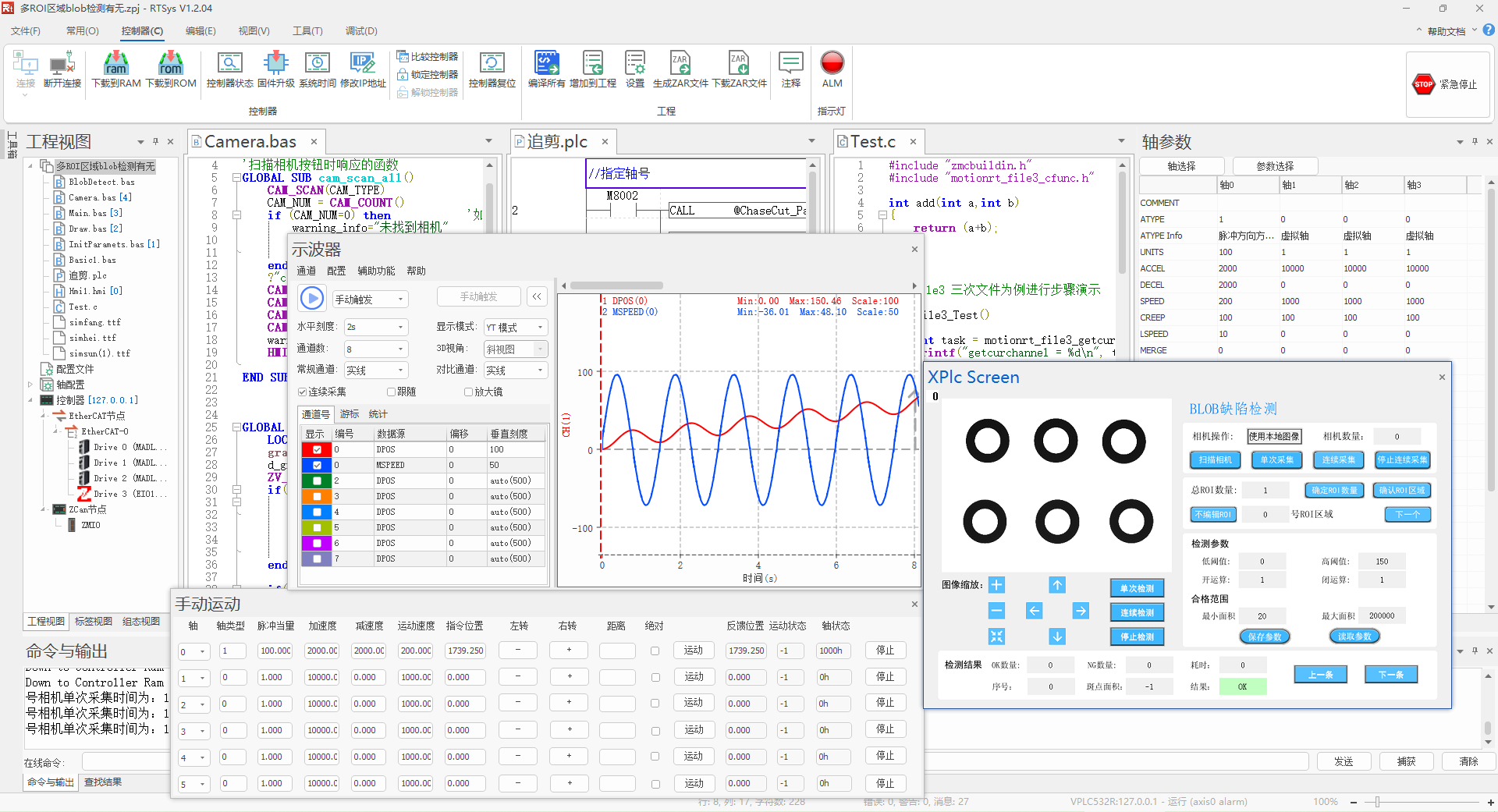Viewport: 1498px width, 812px height.
Task: Click the down arrow image pan button
Action: [1057, 636]
